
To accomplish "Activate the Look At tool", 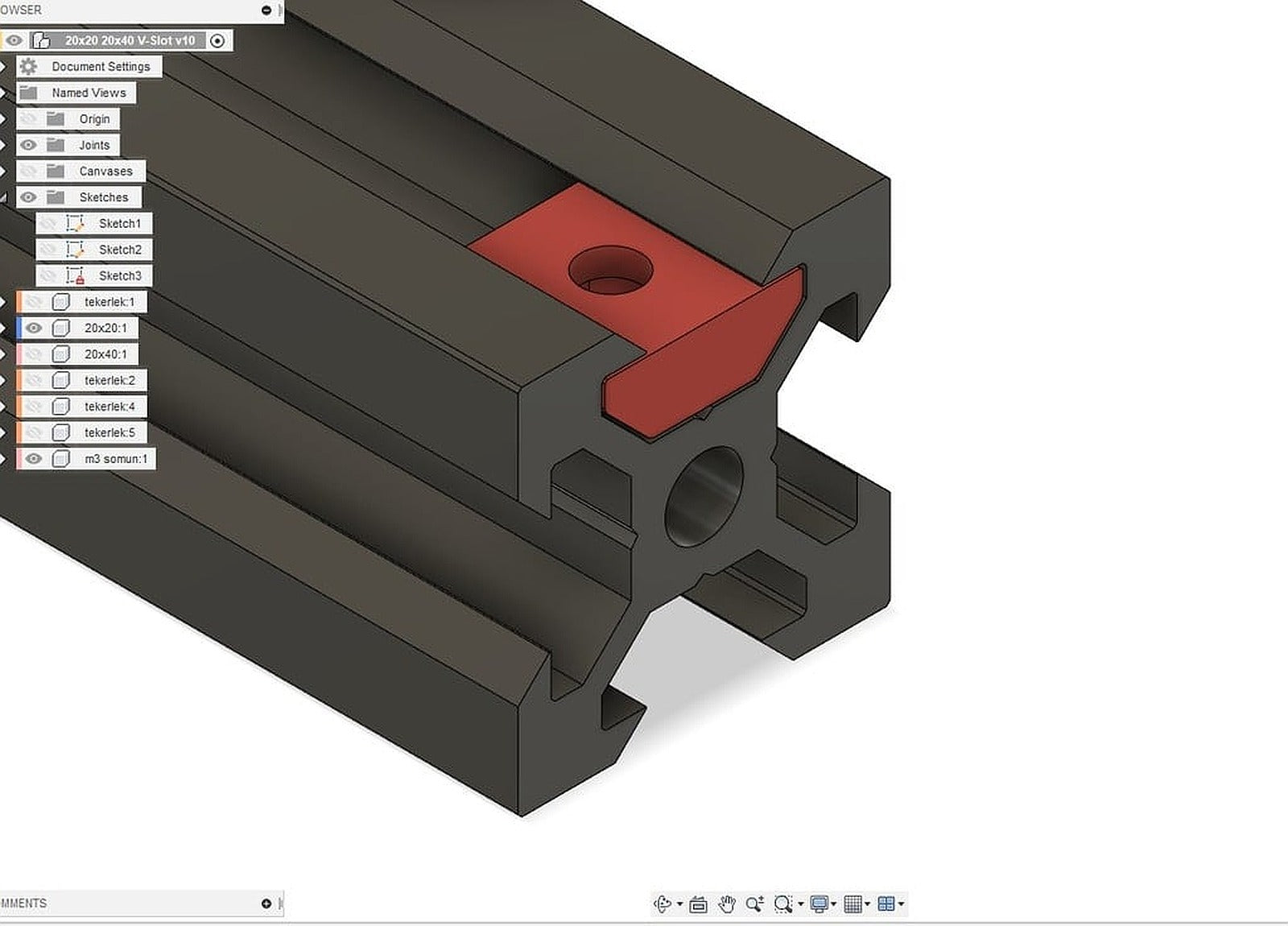I will coord(698,903).
